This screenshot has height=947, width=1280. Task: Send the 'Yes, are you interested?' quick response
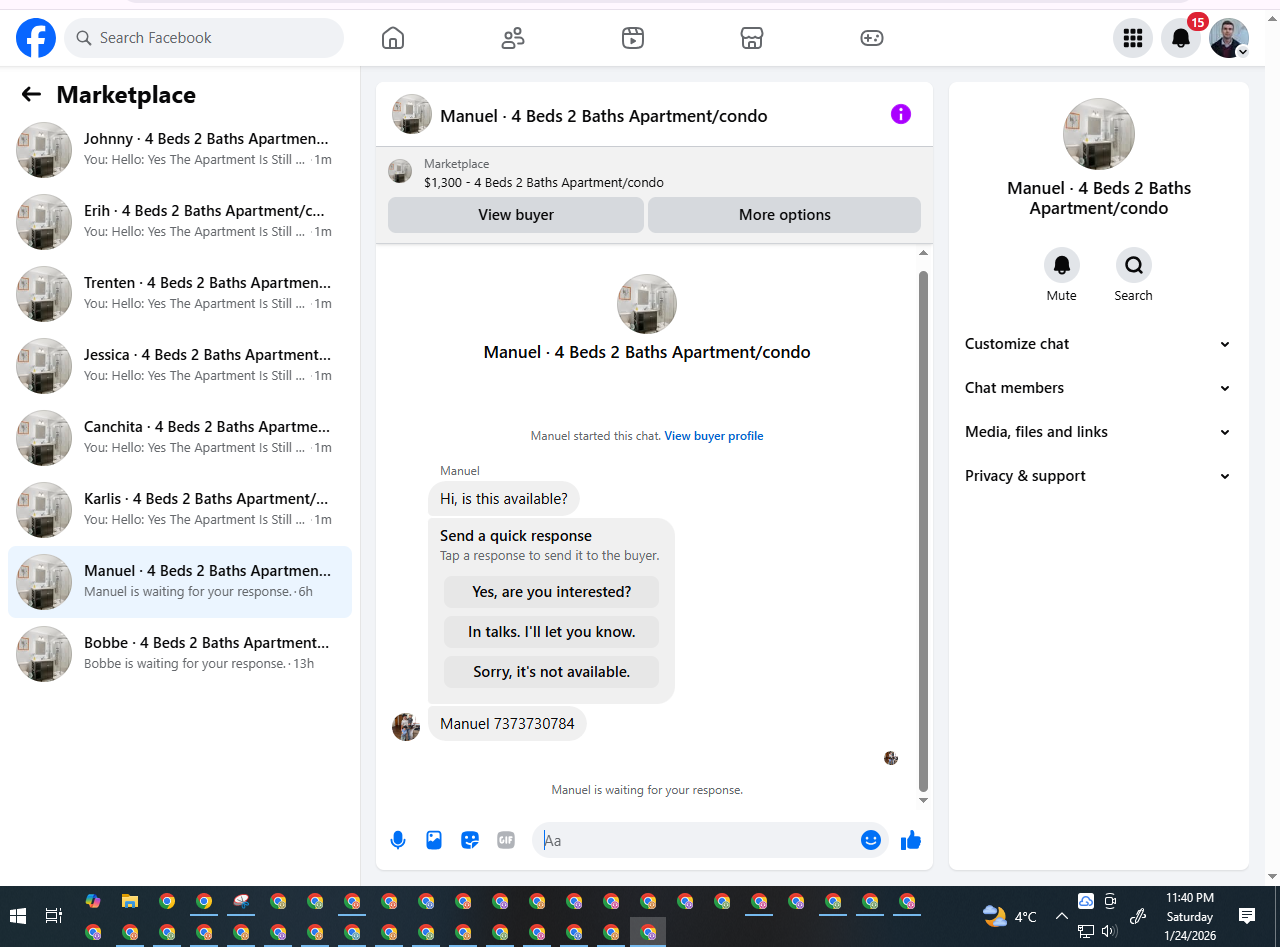552,592
